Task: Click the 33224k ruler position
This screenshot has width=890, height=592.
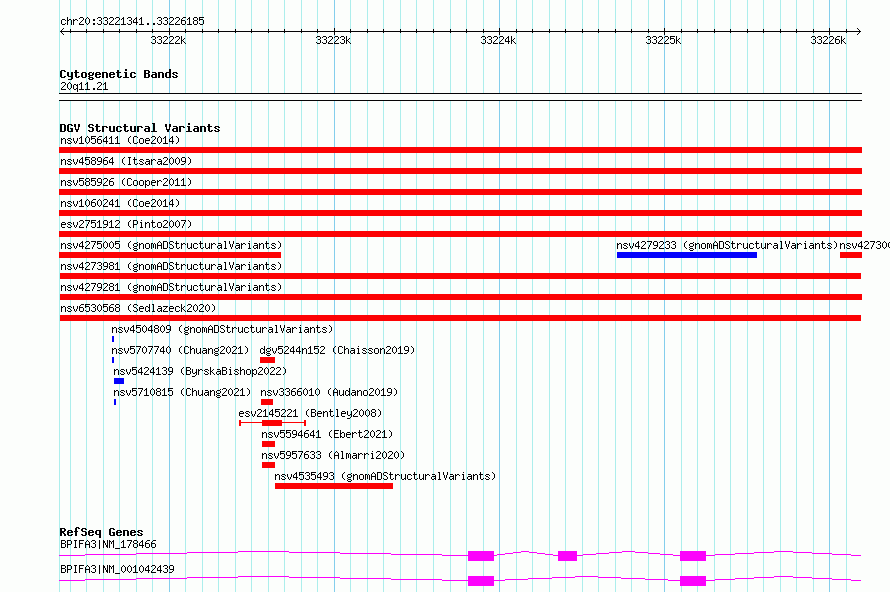Action: click(498, 40)
